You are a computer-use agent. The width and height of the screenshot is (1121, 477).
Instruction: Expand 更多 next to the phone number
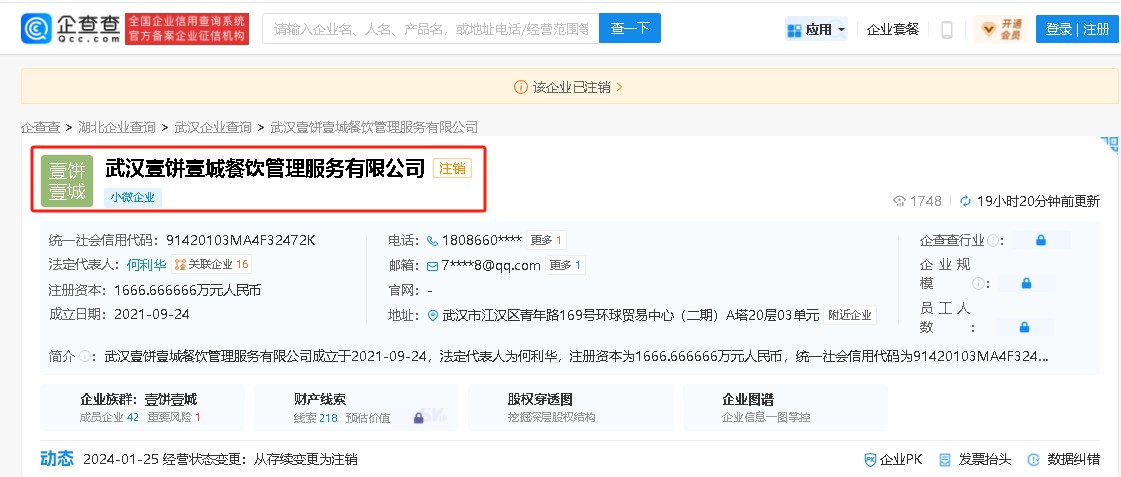pyautogui.click(x=547, y=240)
